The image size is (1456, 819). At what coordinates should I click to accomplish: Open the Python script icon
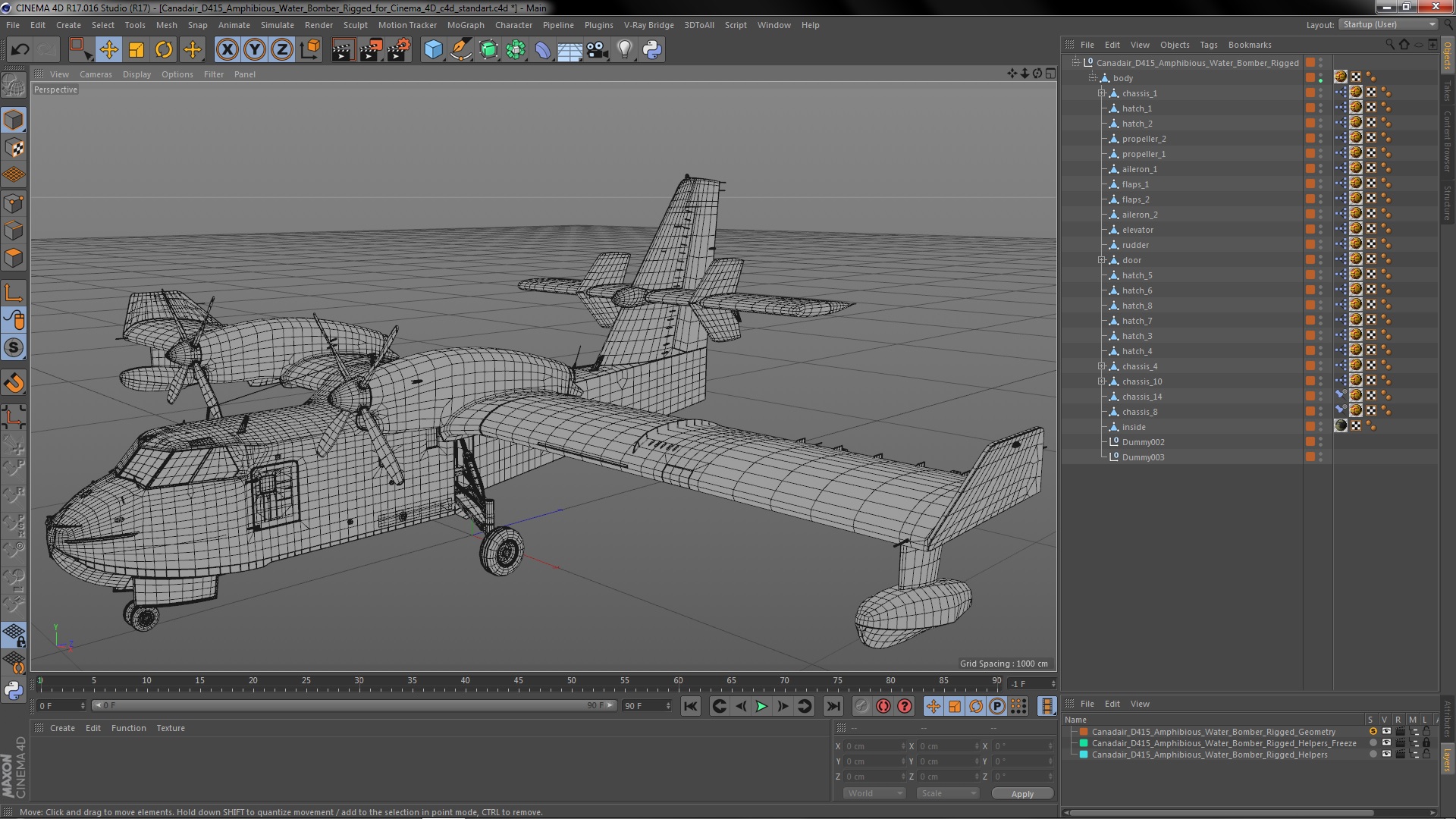click(x=652, y=50)
